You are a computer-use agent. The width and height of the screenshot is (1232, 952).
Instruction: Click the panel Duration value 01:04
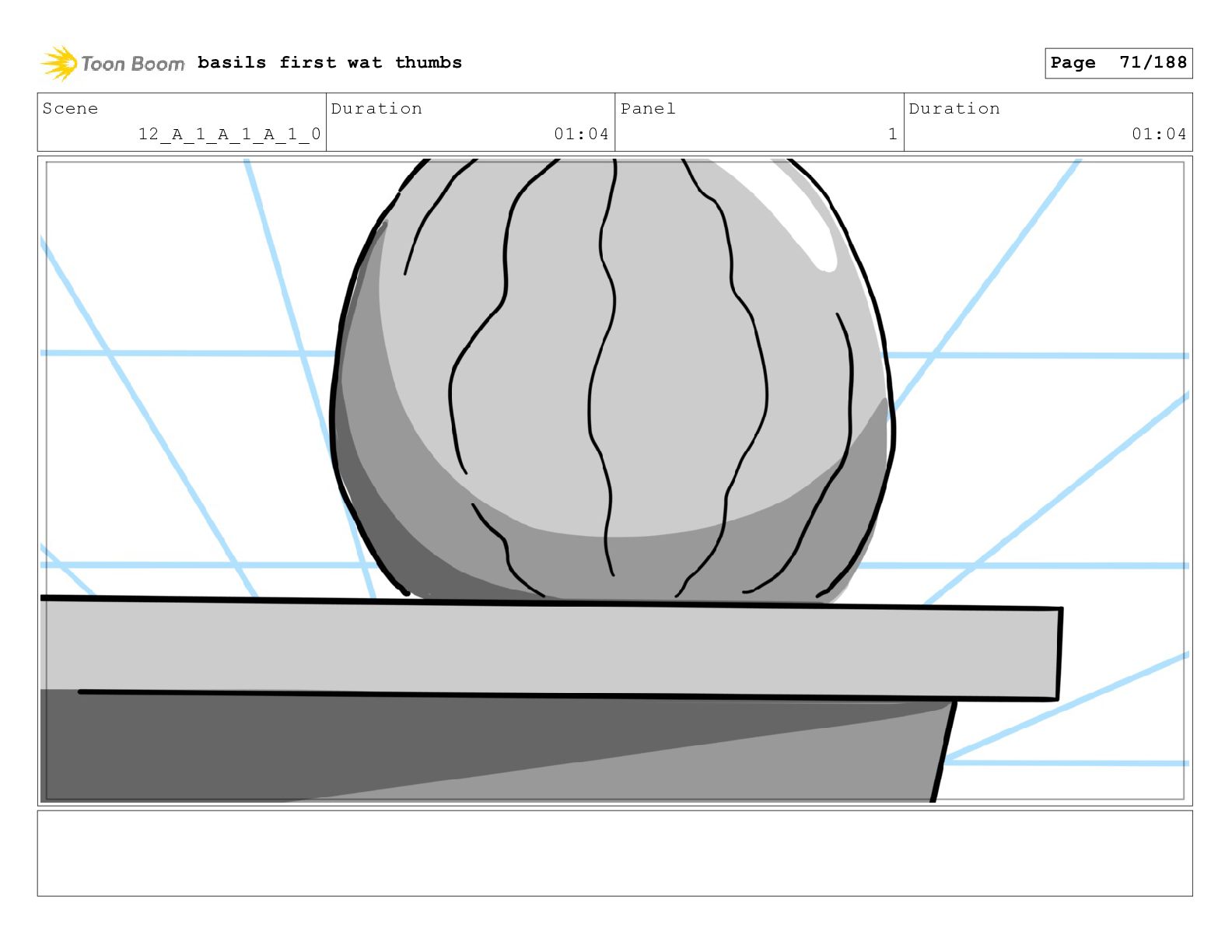[1159, 134]
